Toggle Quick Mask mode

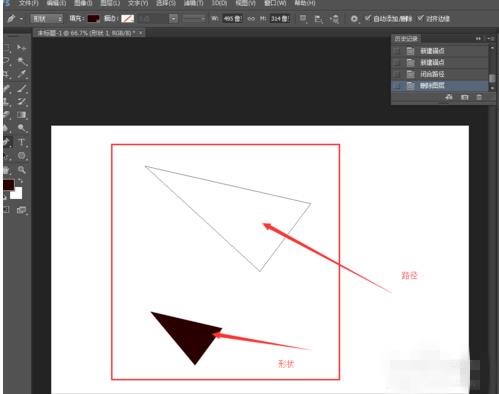[x=6, y=210]
